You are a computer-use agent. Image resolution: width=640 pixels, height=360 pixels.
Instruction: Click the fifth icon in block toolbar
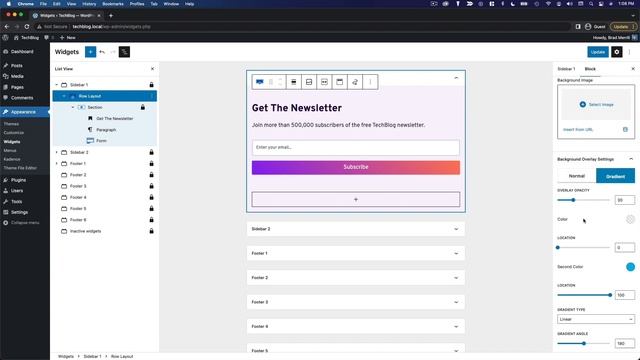(x=324, y=82)
